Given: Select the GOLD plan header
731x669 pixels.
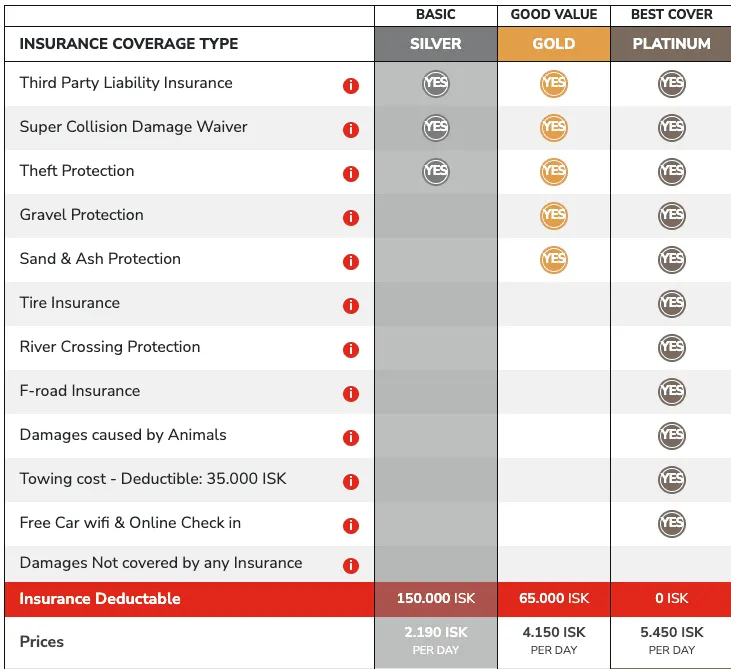Looking at the screenshot, I should (554, 44).
